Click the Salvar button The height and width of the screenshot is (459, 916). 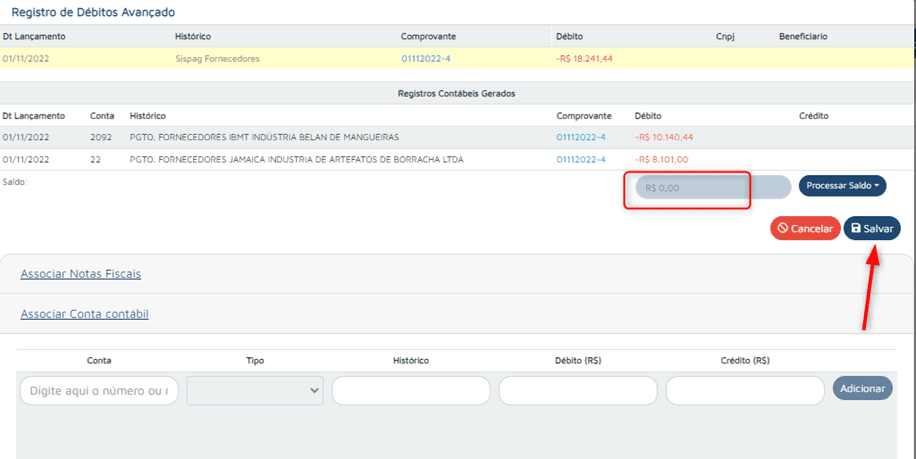point(872,228)
